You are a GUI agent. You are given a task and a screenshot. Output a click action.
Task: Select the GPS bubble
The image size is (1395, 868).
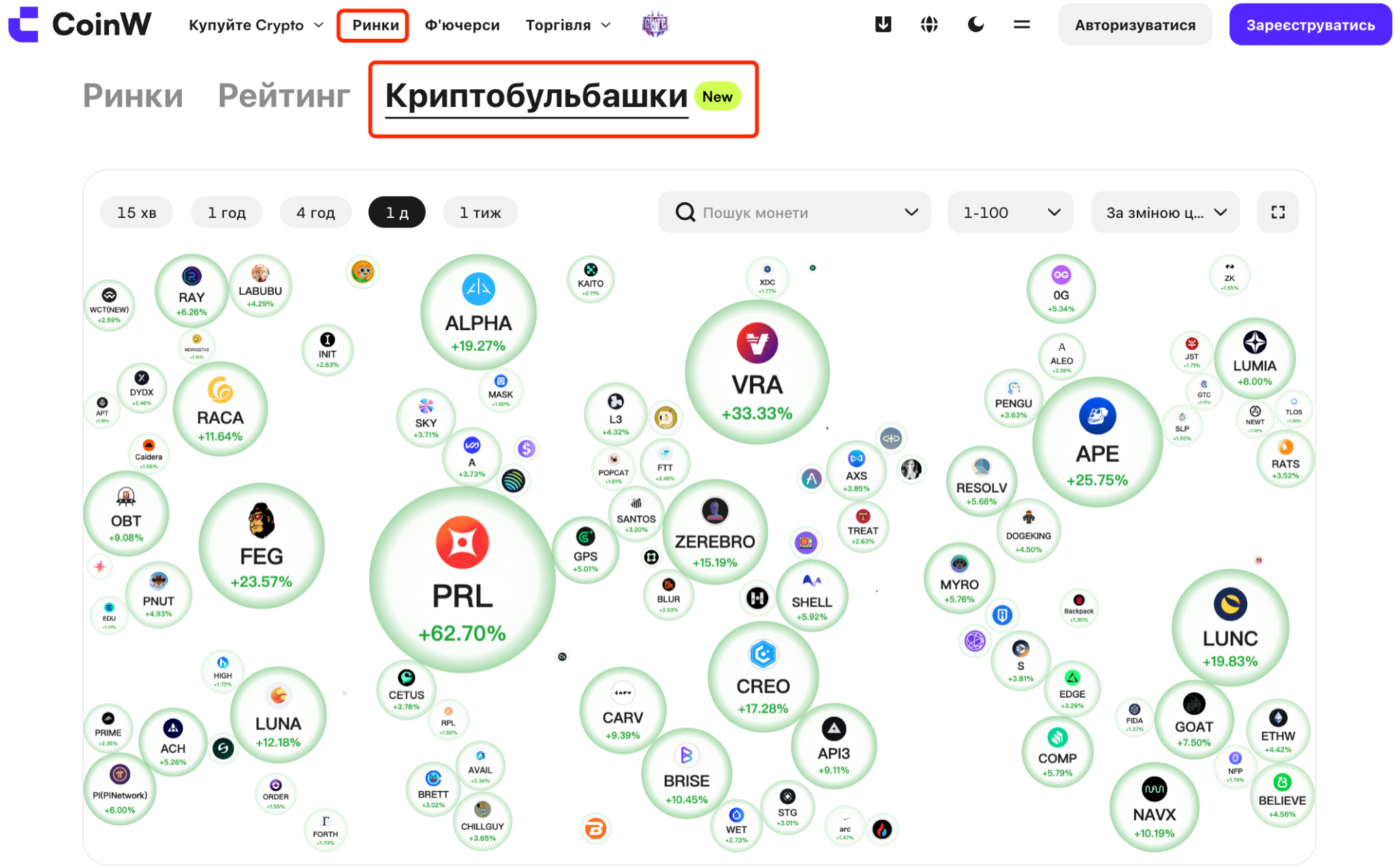point(585,550)
